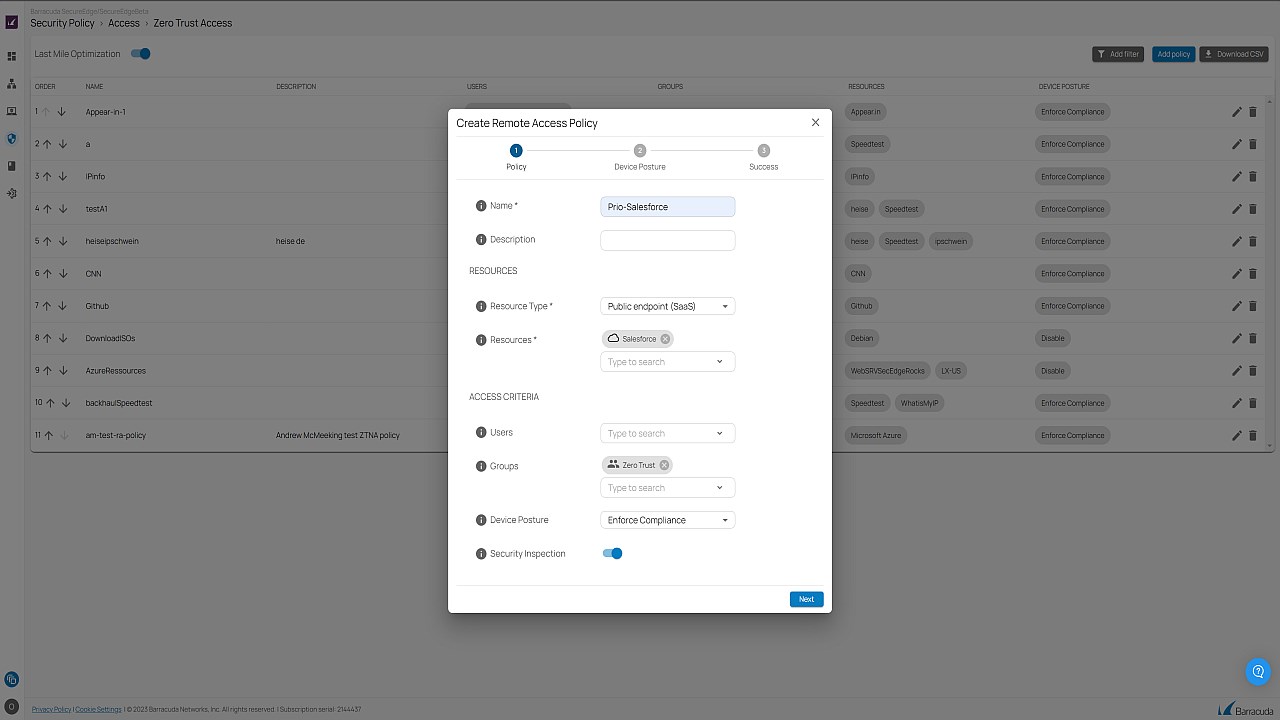Click the Microsoft Azure resource chip

coord(875,435)
